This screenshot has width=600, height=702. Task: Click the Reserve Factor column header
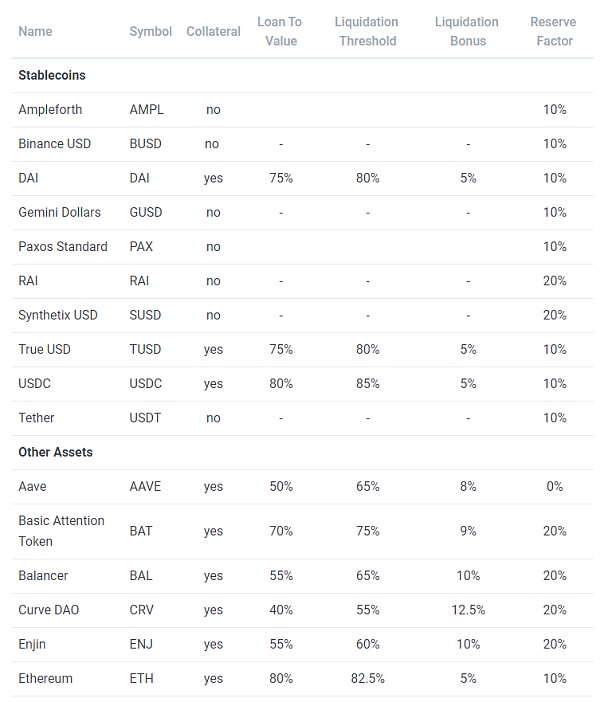[x=554, y=31]
